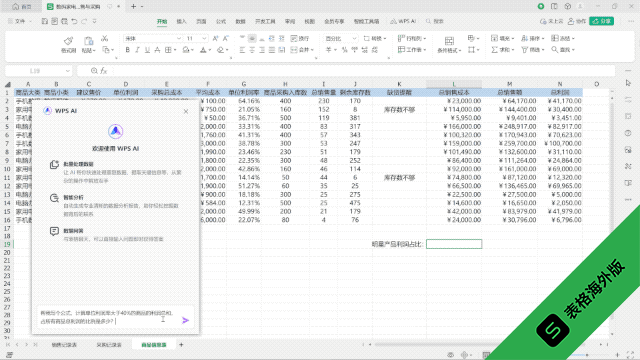Screen dimensions: 640x360
Task: Toggle wrap text button
Action: [300, 38]
